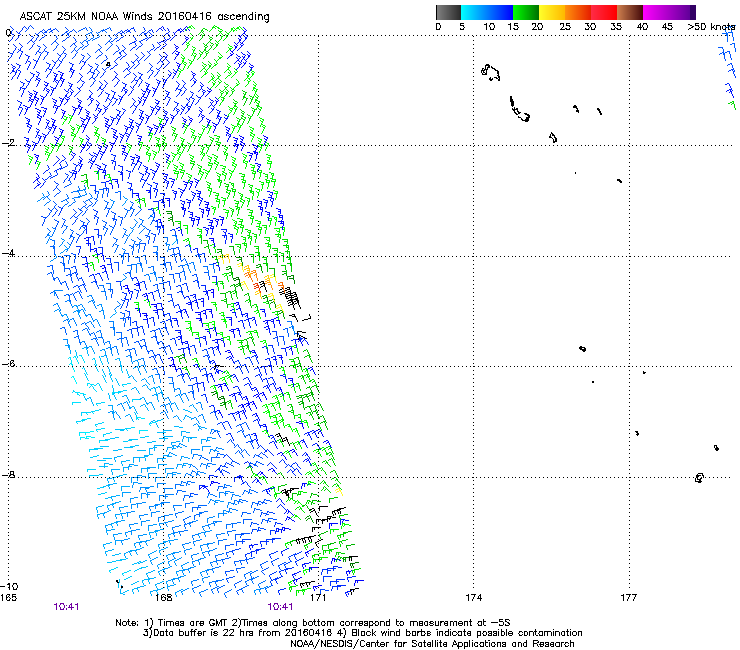
Task: Click the brown 35-40 knots legend swatch
Action: coord(630,12)
